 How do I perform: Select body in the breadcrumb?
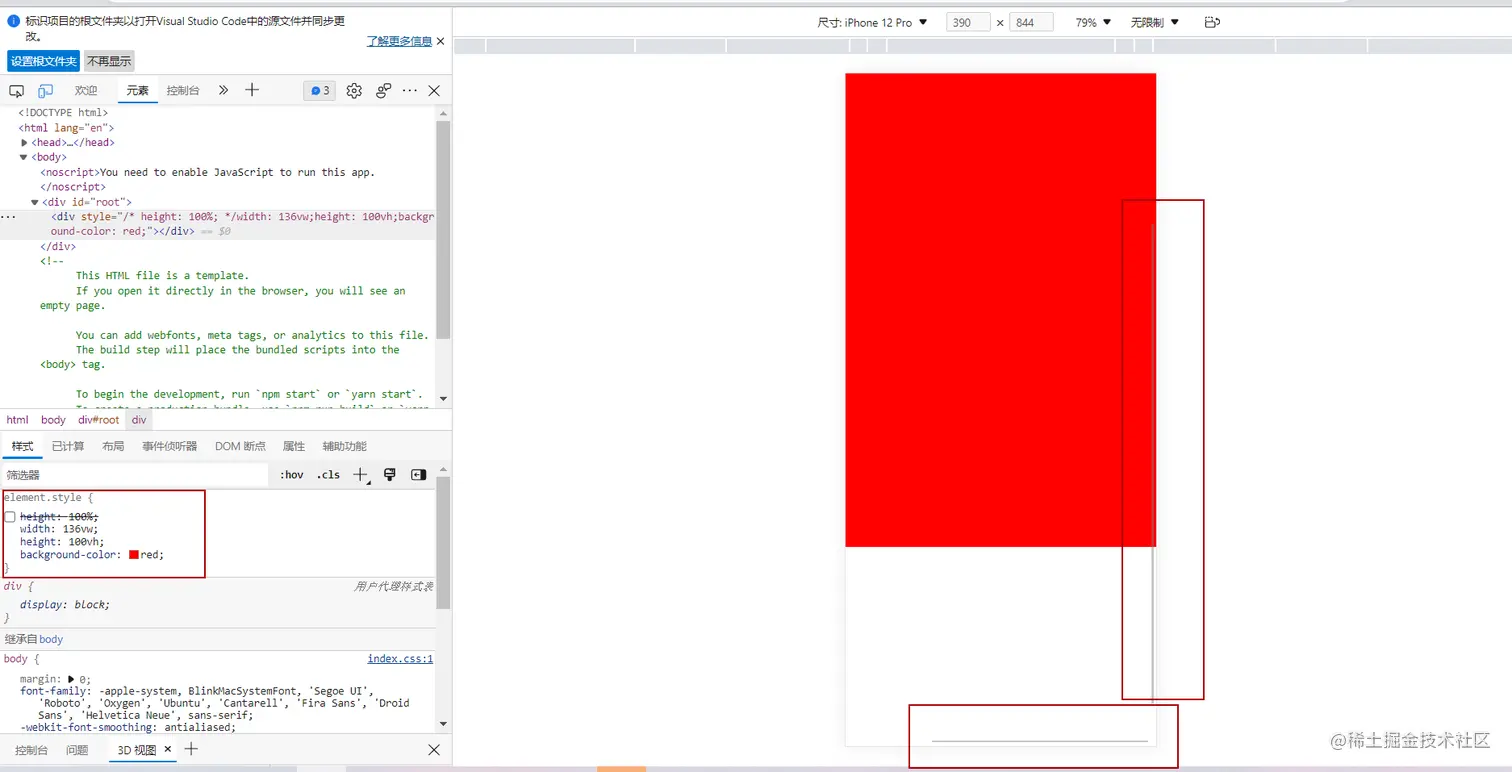coord(53,420)
